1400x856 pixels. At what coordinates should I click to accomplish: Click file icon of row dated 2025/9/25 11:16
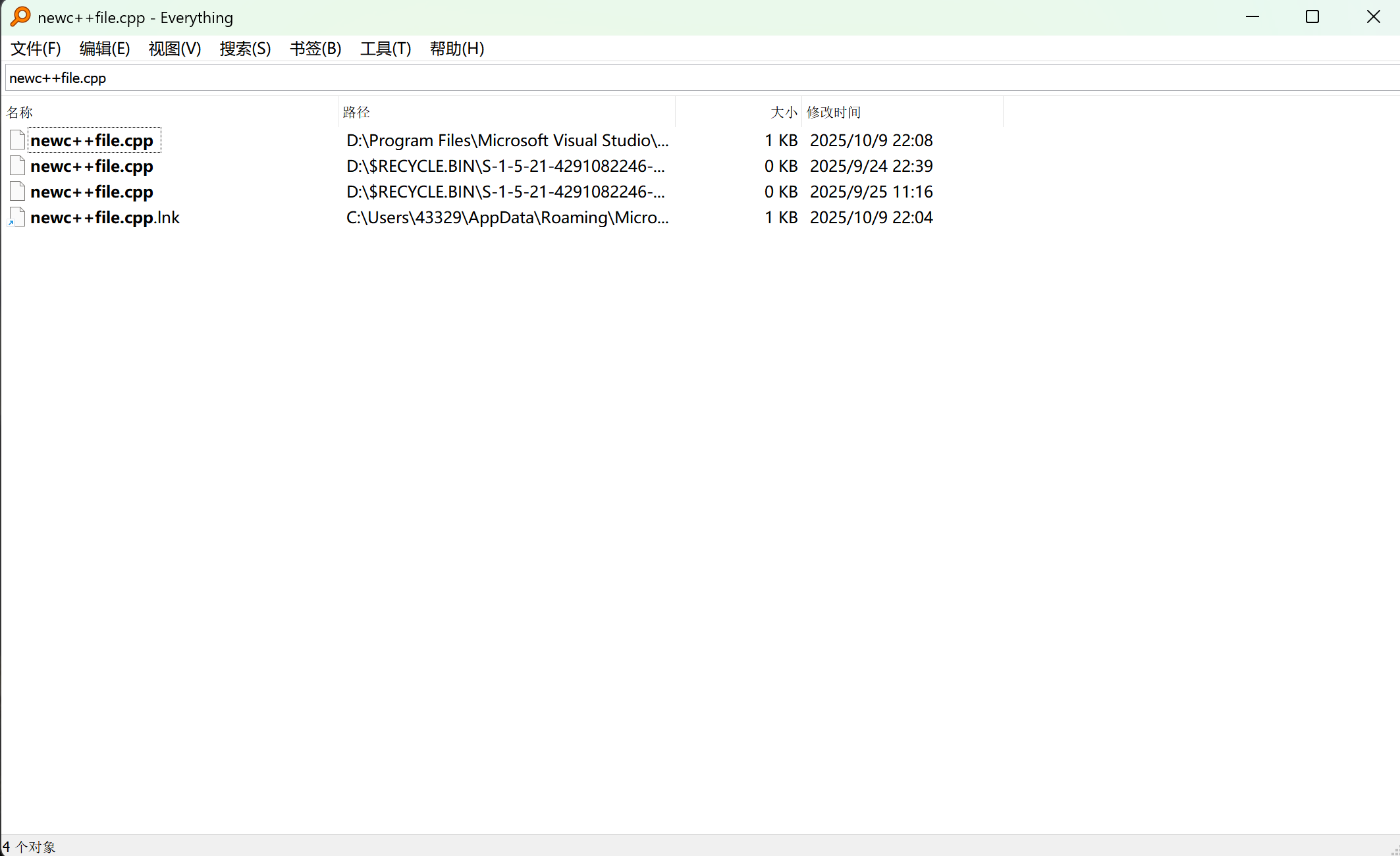(18, 191)
